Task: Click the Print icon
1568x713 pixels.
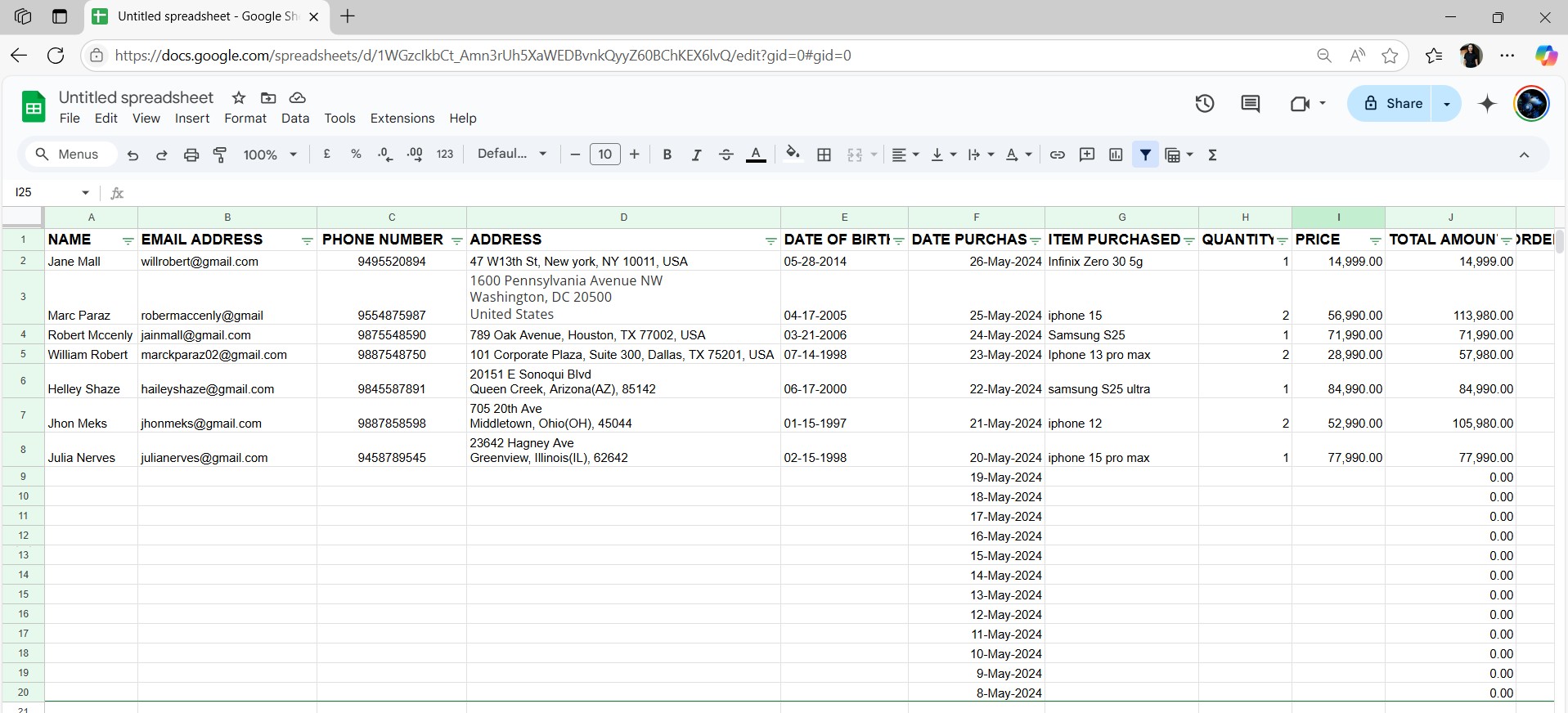Action: click(x=191, y=155)
